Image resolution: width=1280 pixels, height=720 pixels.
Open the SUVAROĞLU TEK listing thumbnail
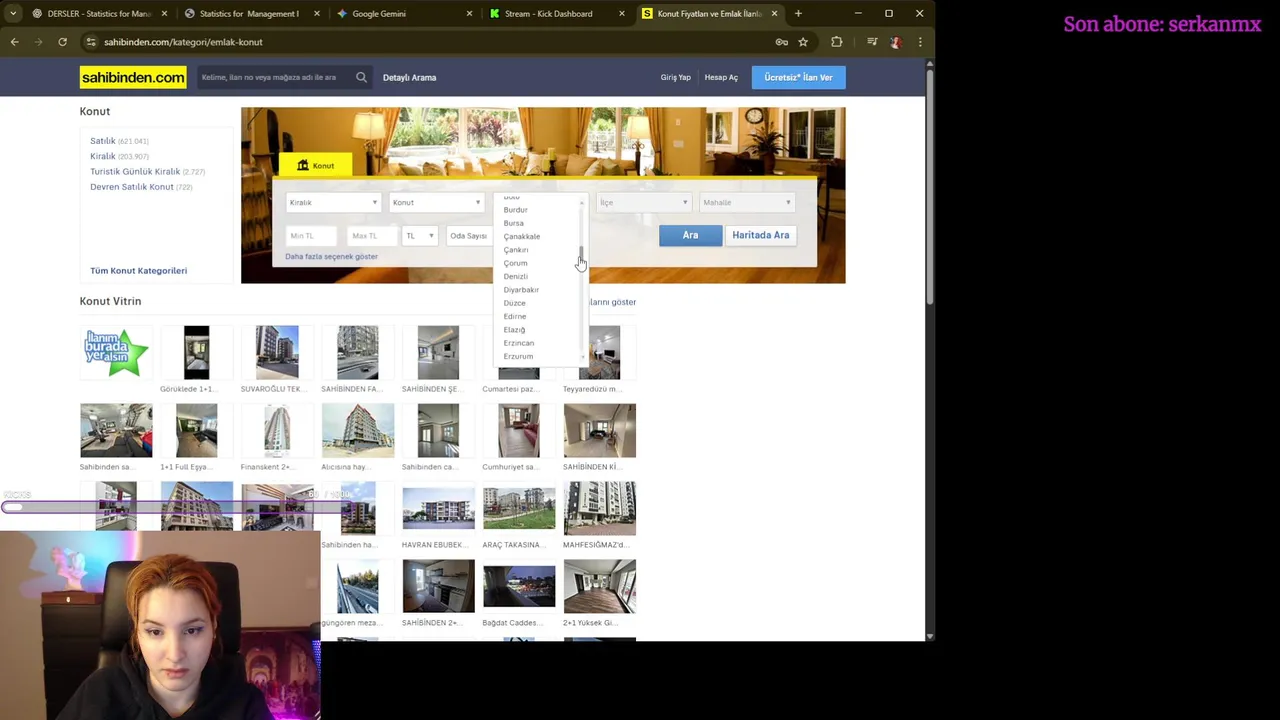tap(277, 352)
